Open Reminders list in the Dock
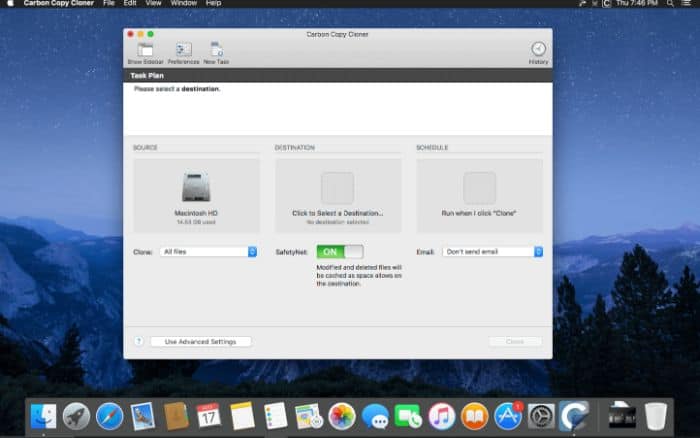Viewport: 700px width, 438px height. tap(275, 416)
